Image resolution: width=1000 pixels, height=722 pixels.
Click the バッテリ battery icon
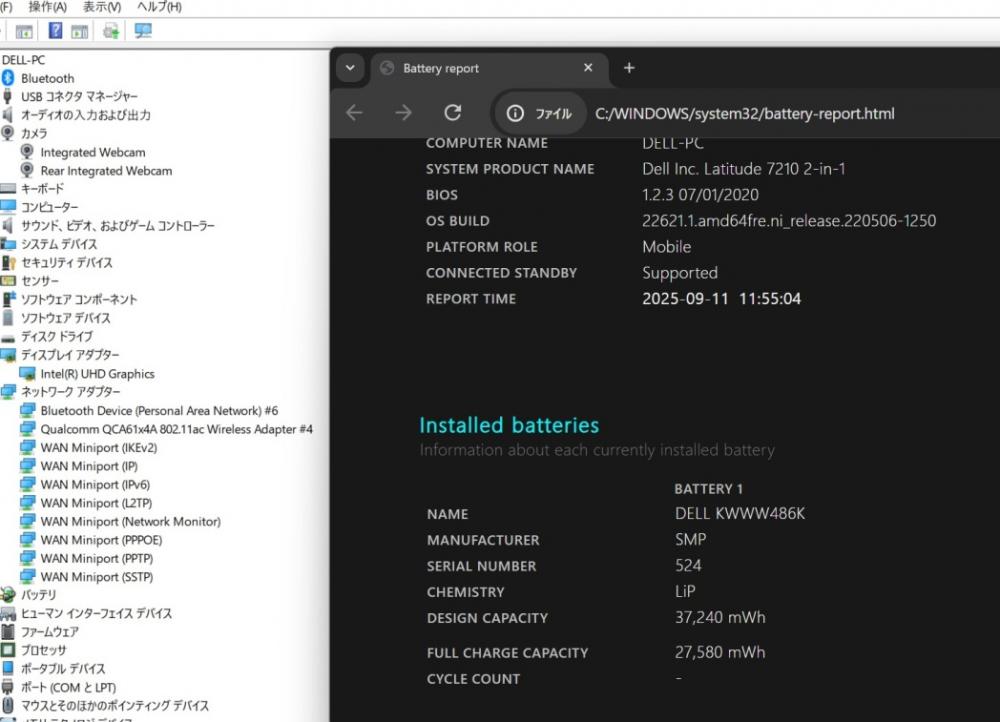click(8, 594)
